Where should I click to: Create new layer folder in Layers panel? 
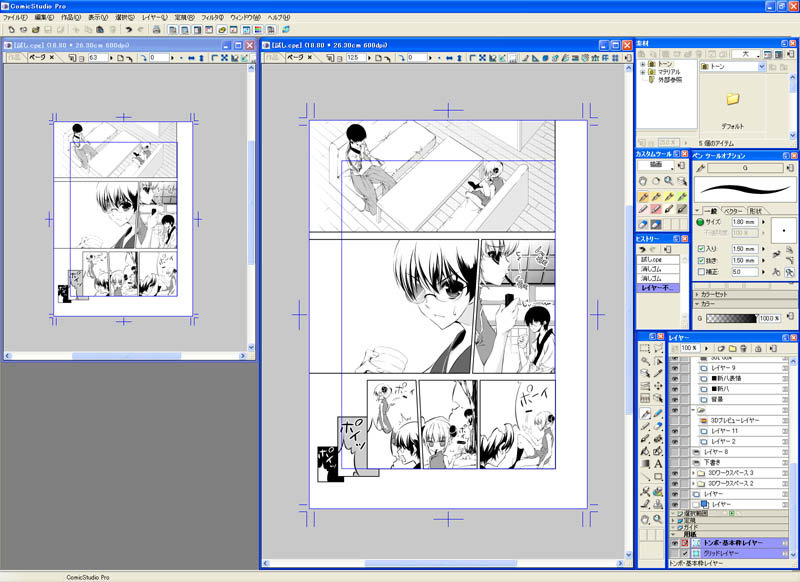click(733, 348)
